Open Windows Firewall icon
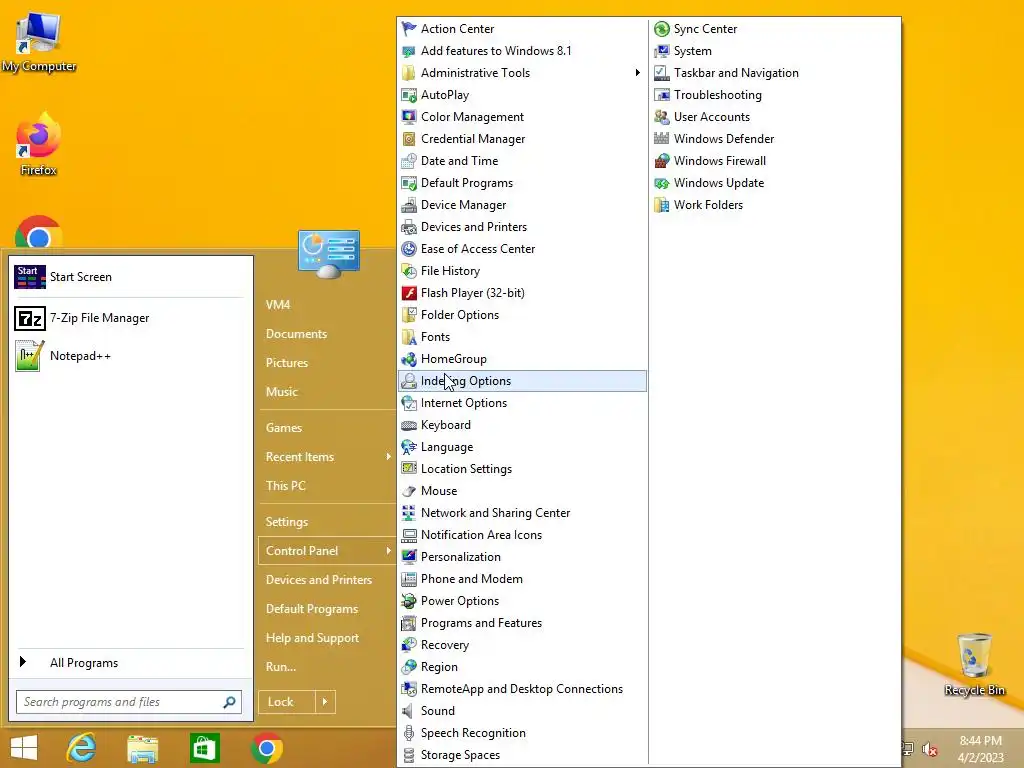This screenshot has width=1024, height=768. 662,161
